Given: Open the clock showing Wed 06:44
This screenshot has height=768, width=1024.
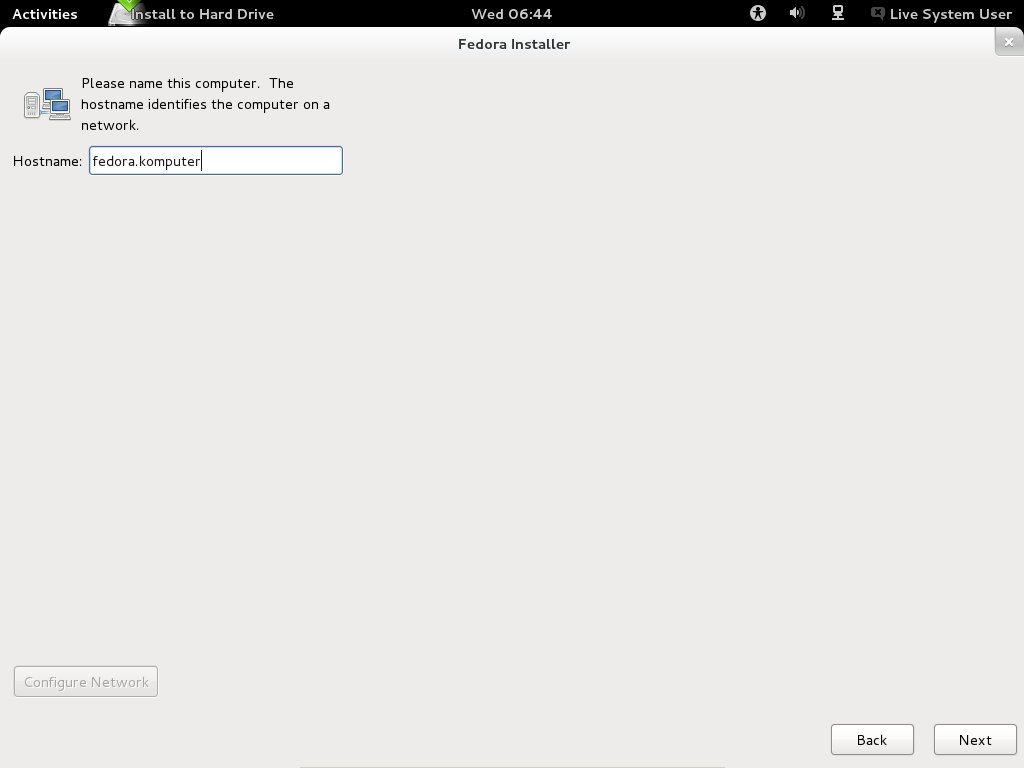Looking at the screenshot, I should pos(511,14).
